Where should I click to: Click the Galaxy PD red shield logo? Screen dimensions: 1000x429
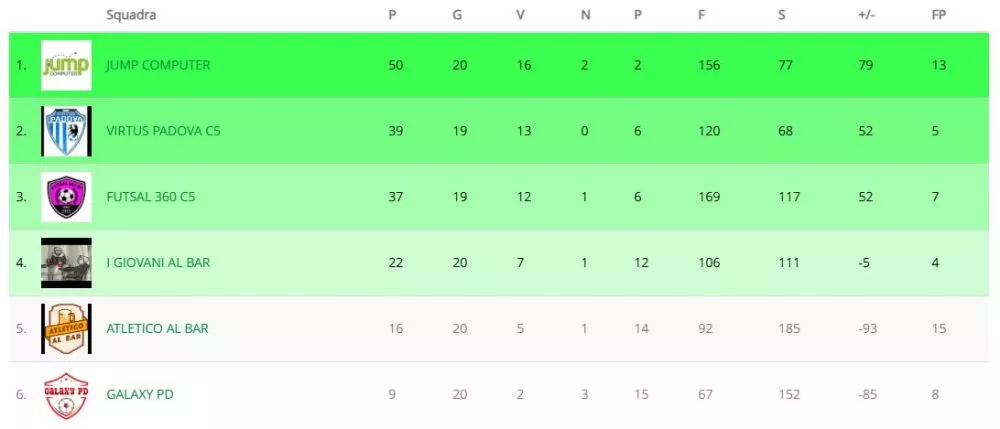[x=66, y=395]
